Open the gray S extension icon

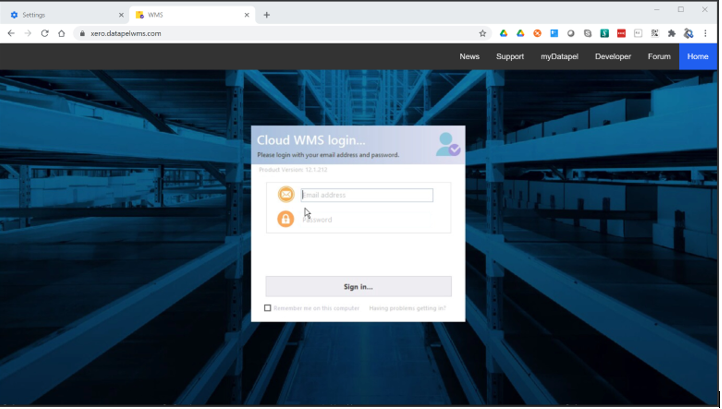pos(588,33)
